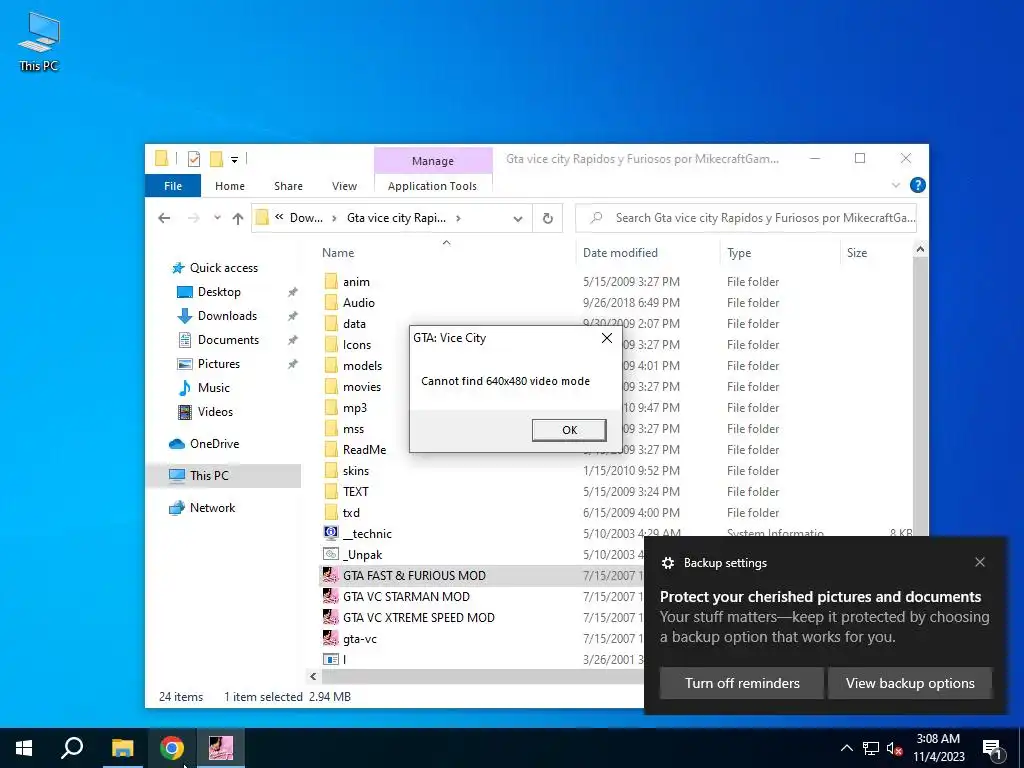Close the GTA: Vice City error dialog
The image size is (1024, 768).
607,338
